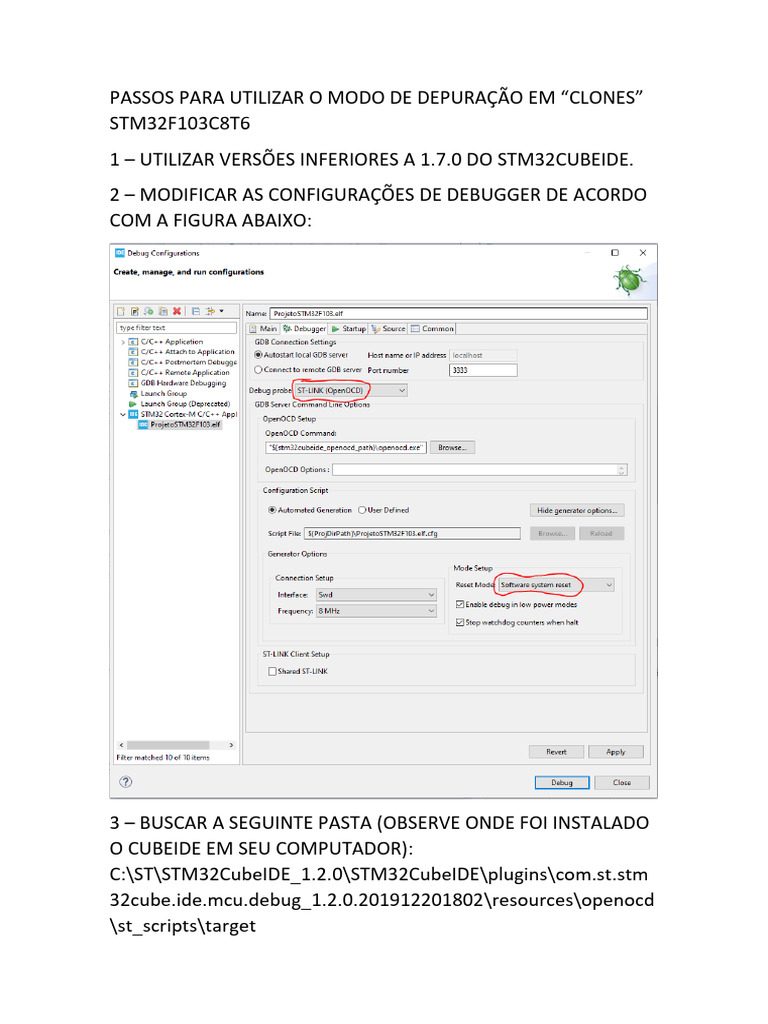Click the Close button at dialog bottom
The width and height of the screenshot is (768, 1024).
pyautogui.click(x=622, y=782)
